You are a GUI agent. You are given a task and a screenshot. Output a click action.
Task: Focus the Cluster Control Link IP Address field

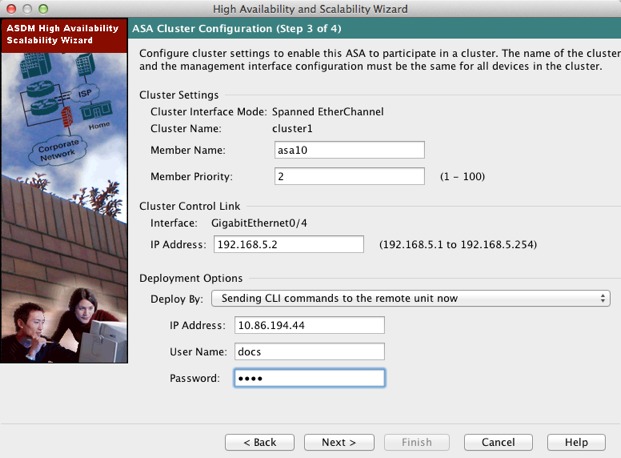pos(289,244)
